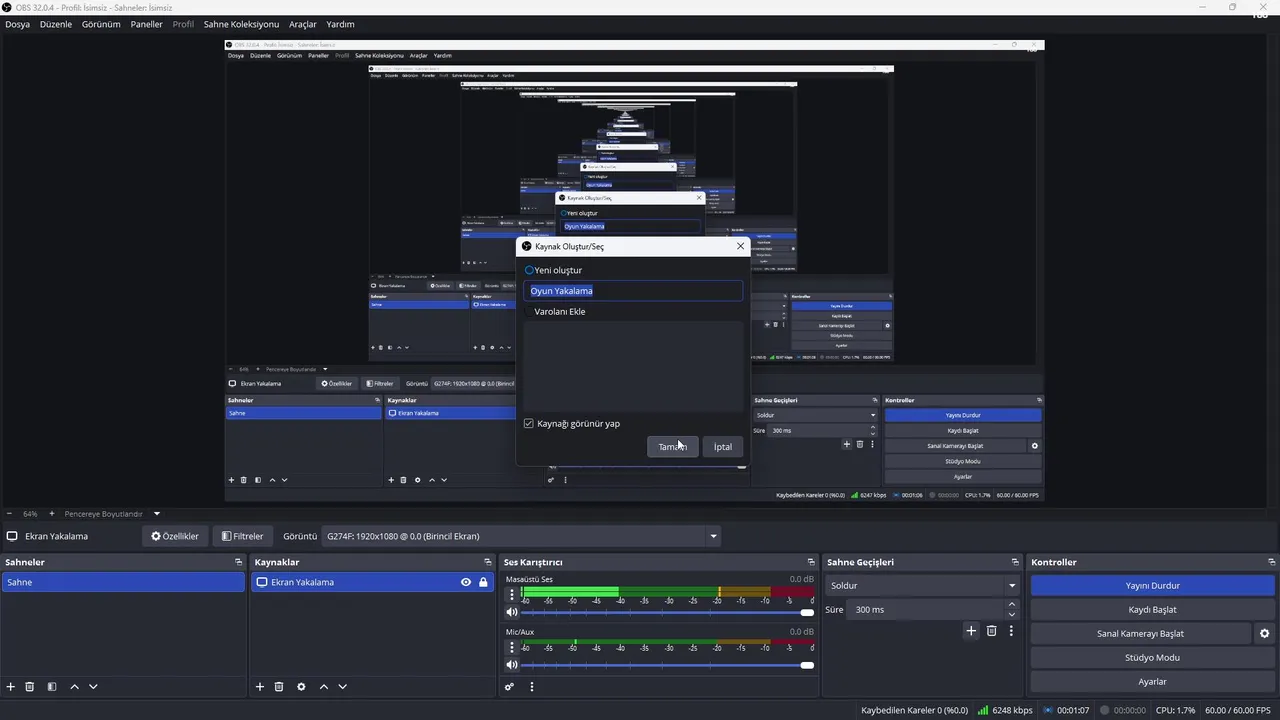
Task: Click Yayını Durdur to stop streaming
Action: click(1153, 585)
